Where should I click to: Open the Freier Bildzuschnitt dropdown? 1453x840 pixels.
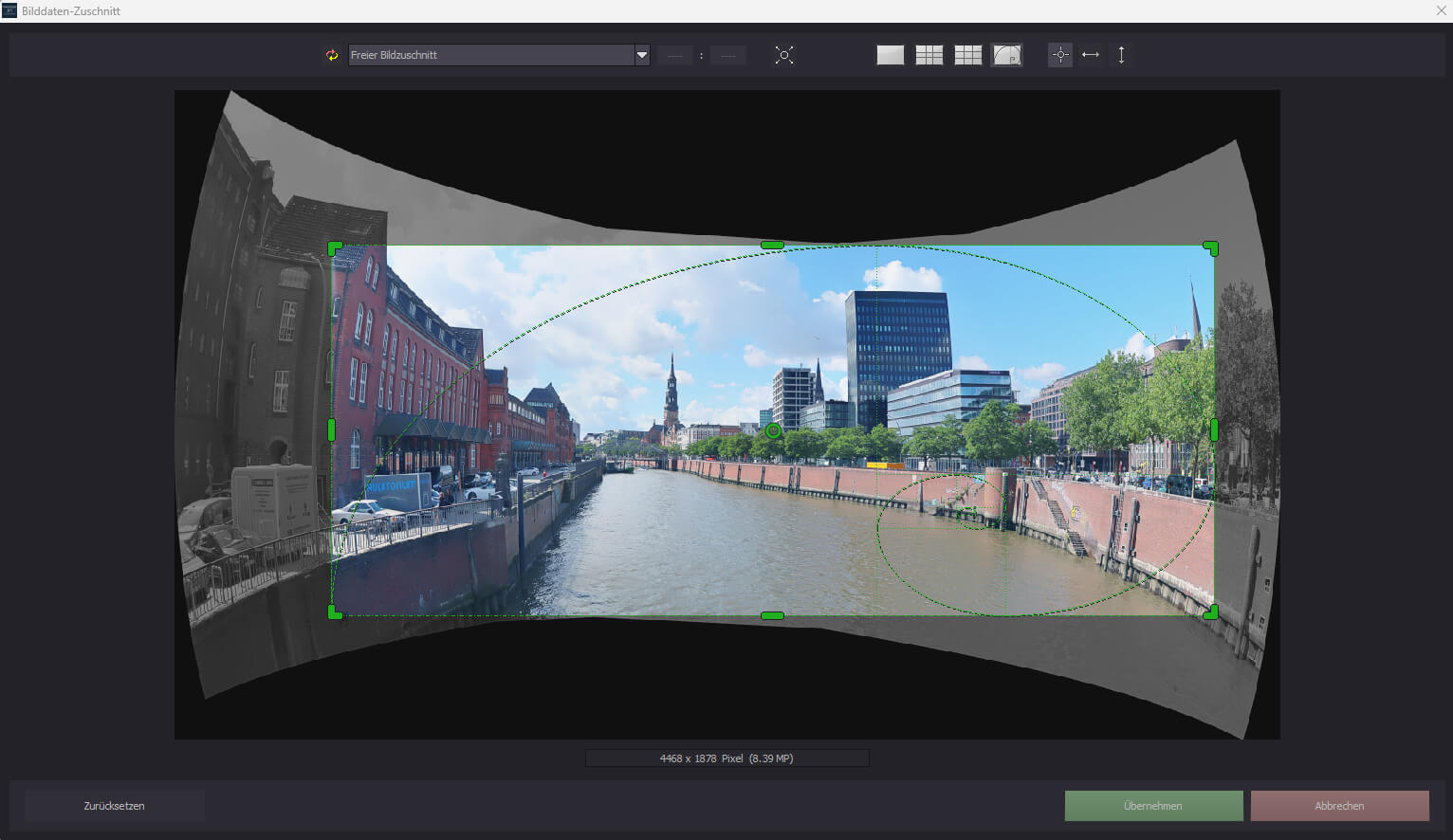click(x=490, y=55)
